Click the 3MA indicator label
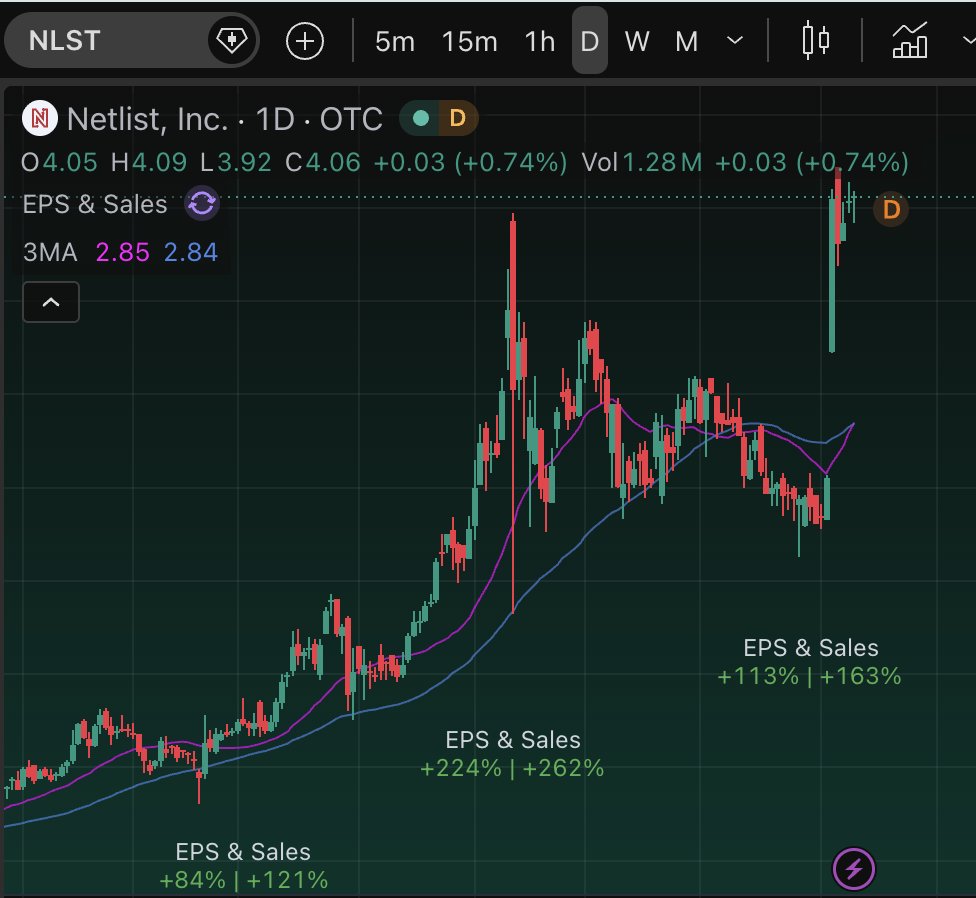This screenshot has height=898, width=976. pos(50,252)
